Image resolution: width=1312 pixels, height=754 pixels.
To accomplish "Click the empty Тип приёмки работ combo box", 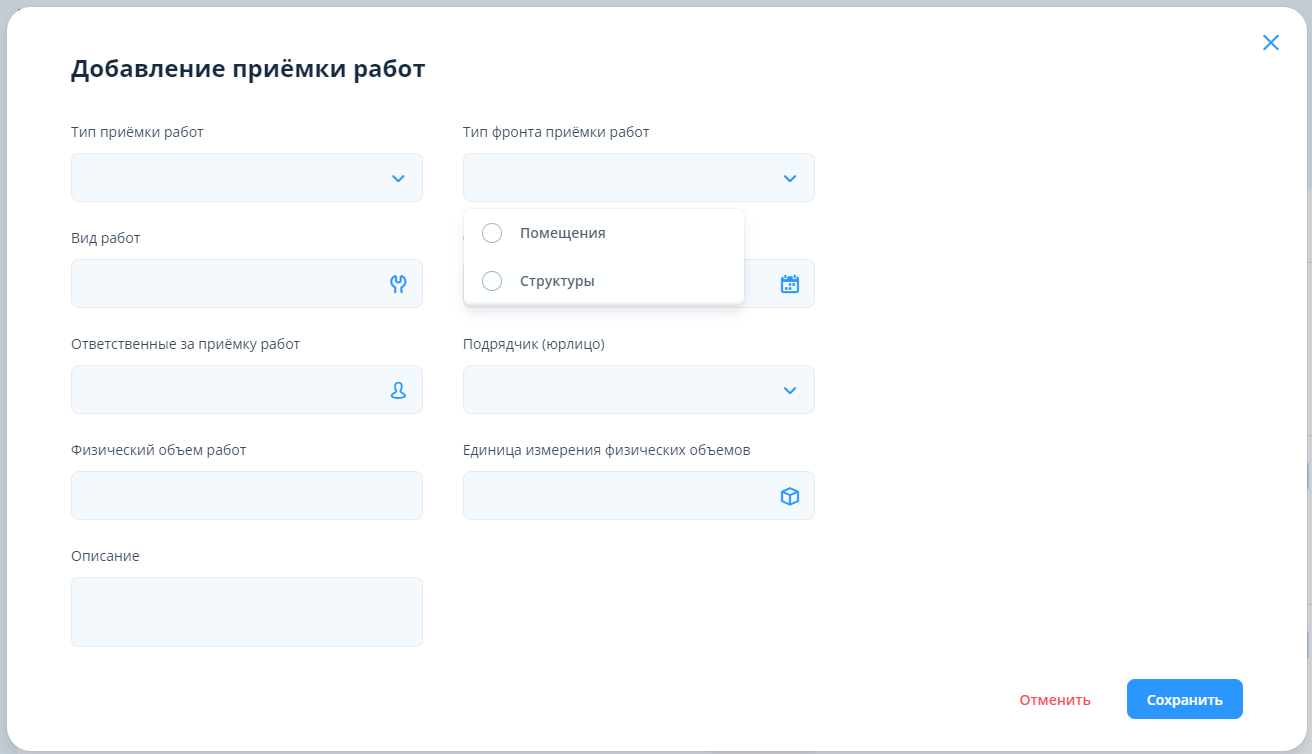I will 225,178.
